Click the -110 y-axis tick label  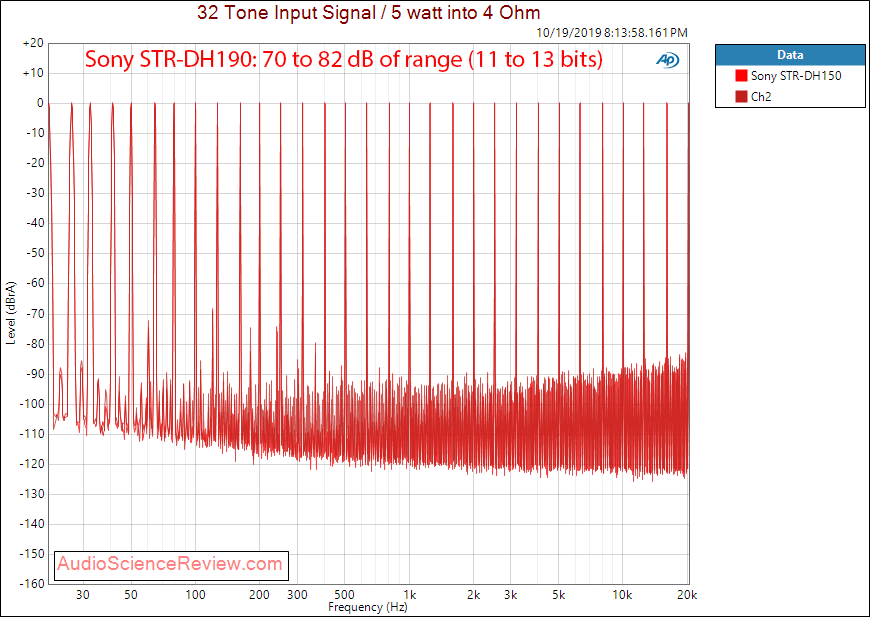(x=32, y=434)
